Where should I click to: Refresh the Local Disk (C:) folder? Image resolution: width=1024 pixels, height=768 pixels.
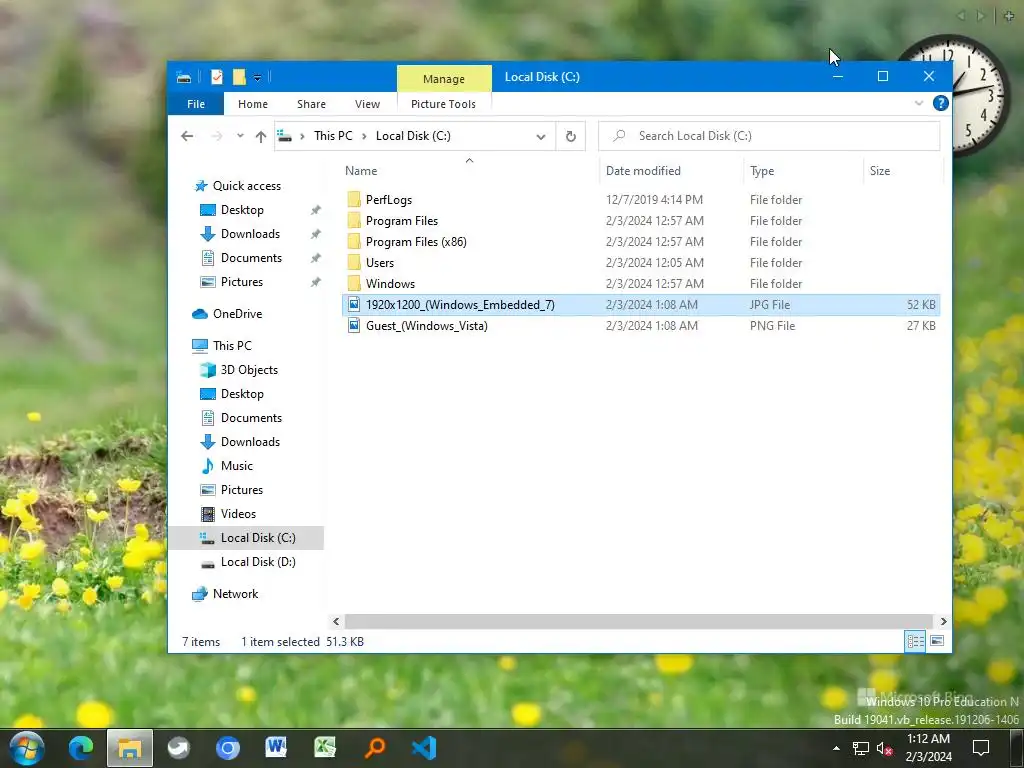[x=570, y=136]
